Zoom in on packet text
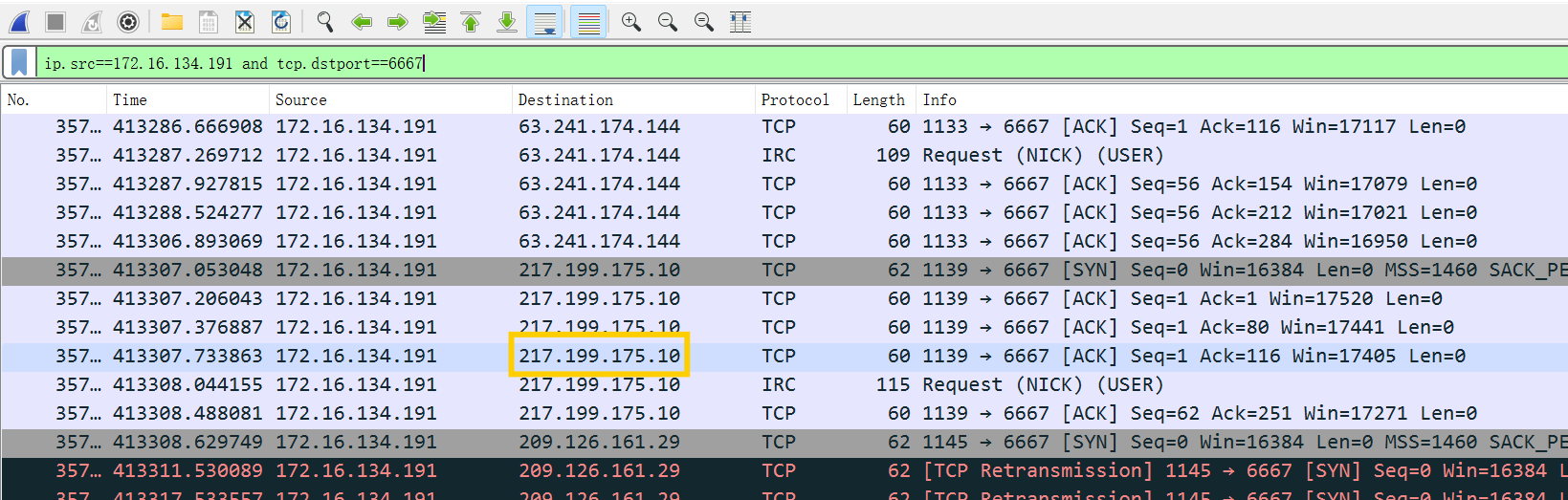The image size is (1568, 500). (631, 21)
